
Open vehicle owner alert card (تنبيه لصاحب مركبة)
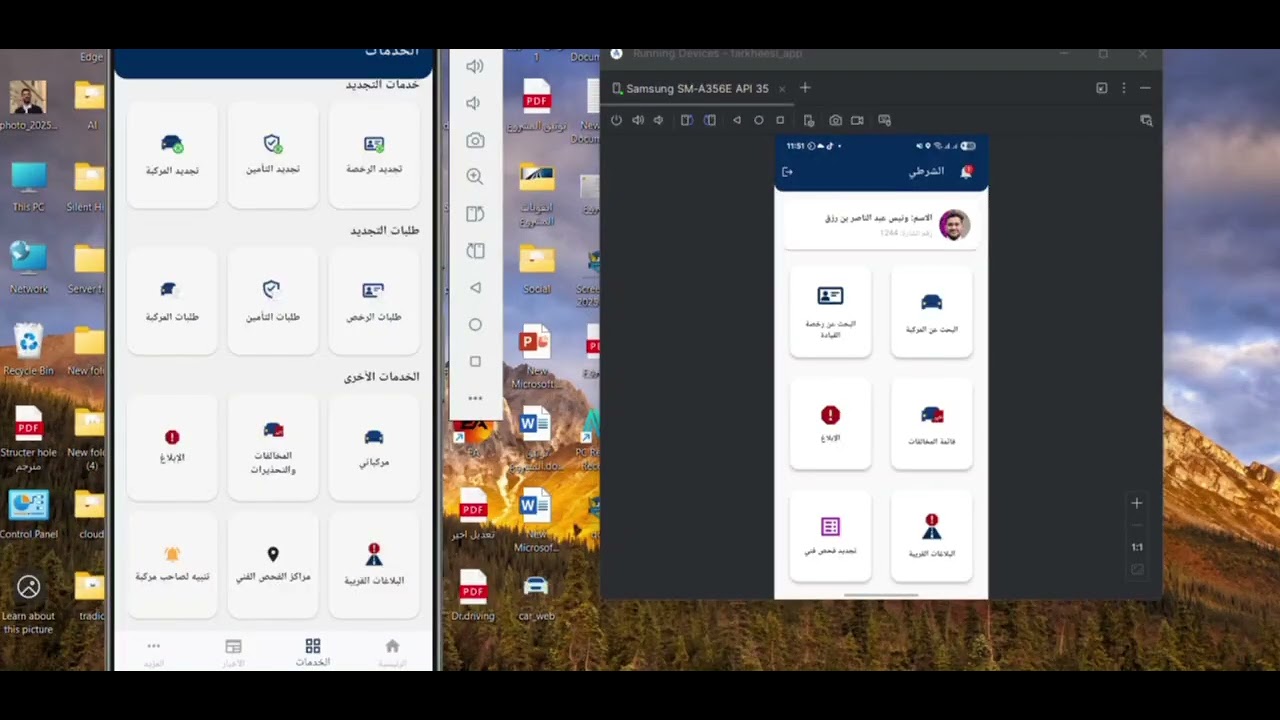(x=173, y=565)
